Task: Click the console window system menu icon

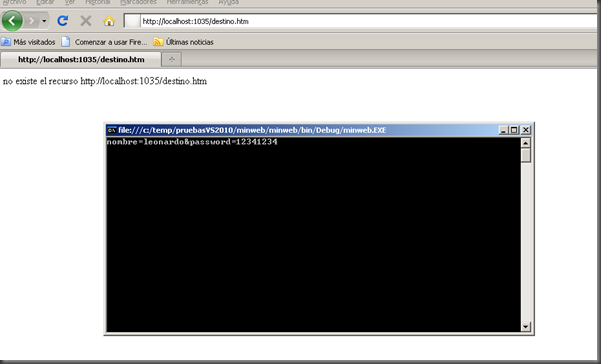Action: pyautogui.click(x=112, y=130)
